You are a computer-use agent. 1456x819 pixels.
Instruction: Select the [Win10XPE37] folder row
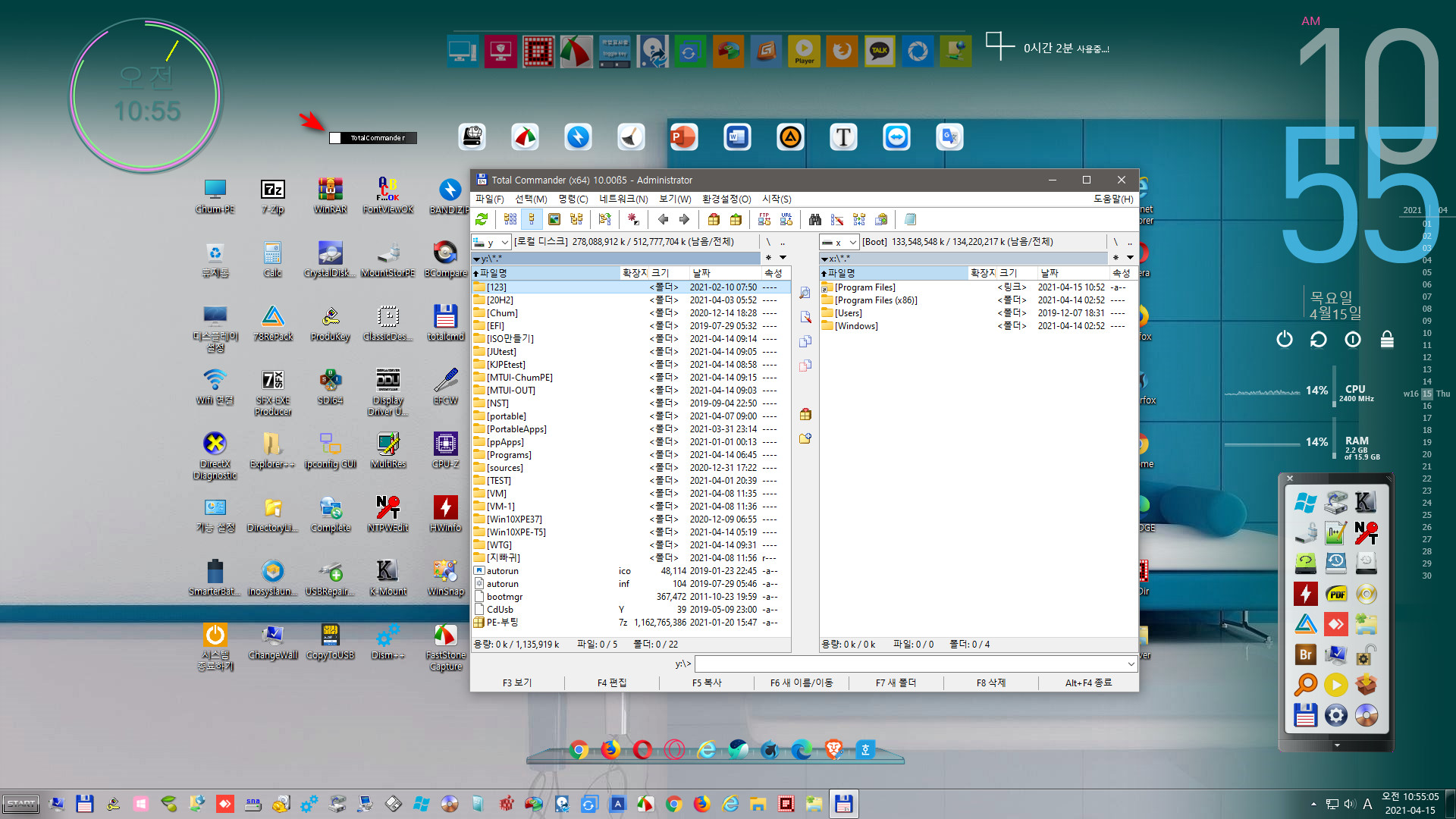click(631, 519)
